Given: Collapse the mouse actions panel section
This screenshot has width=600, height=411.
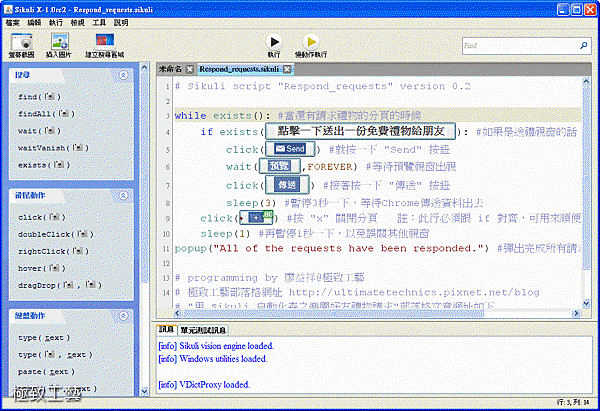Looking at the screenshot, I should (x=123, y=196).
